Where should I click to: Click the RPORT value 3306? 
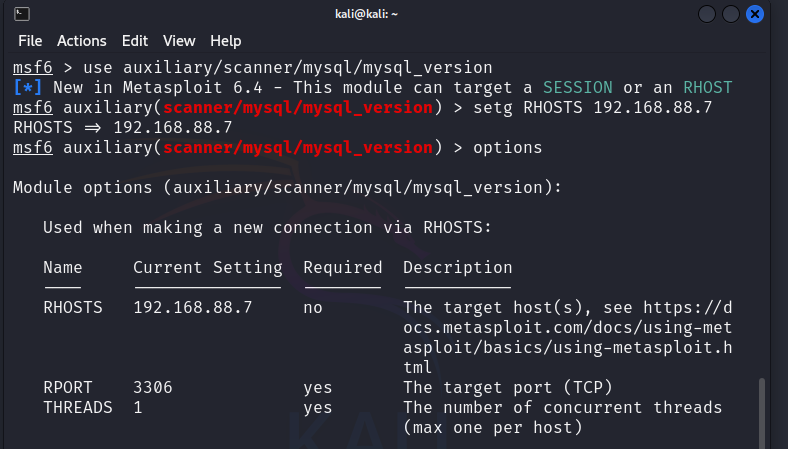pyautogui.click(x=153, y=387)
